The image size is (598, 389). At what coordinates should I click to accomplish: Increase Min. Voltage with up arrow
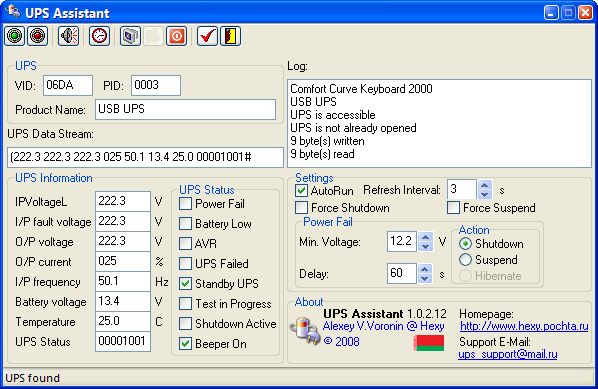pyautogui.click(x=425, y=237)
